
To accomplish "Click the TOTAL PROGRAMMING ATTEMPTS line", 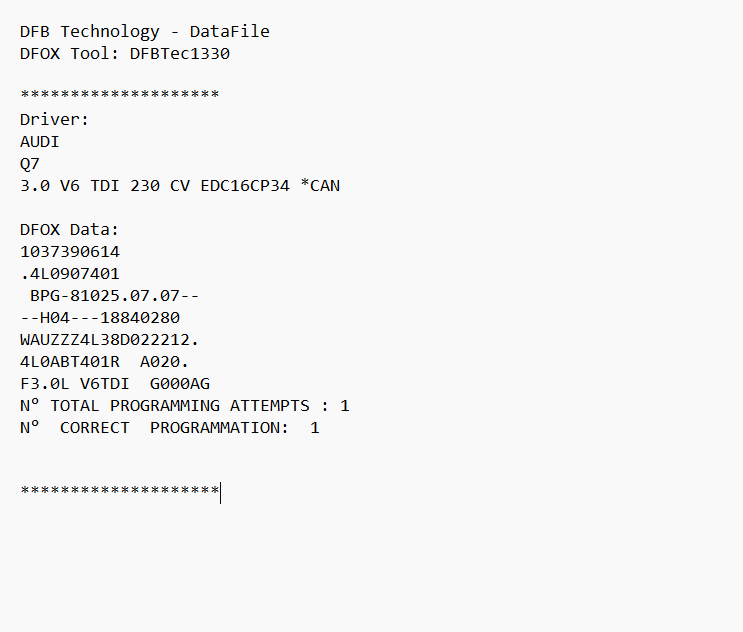I will pyautogui.click(x=184, y=406).
